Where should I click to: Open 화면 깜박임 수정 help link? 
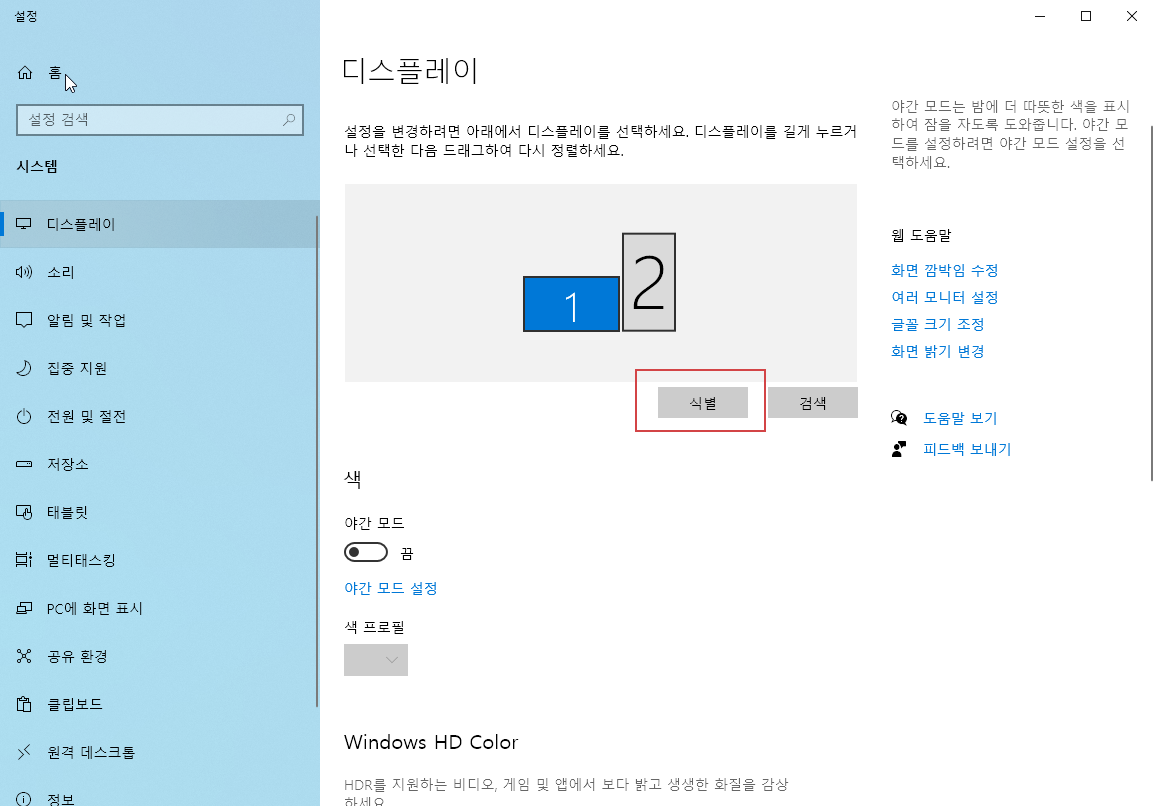(x=944, y=270)
